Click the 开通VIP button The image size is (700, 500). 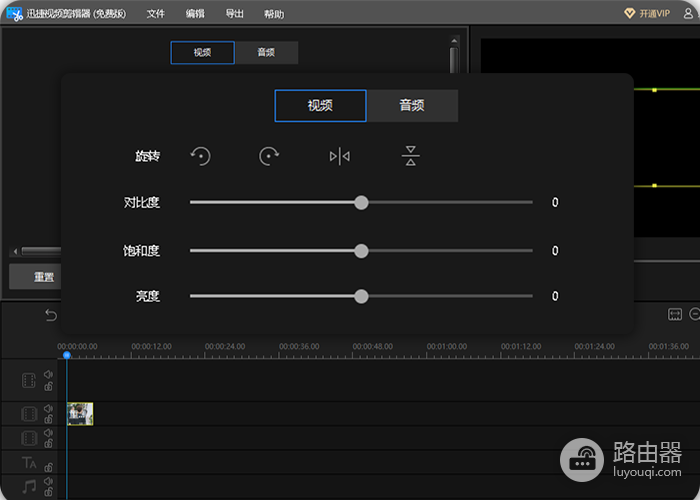647,13
